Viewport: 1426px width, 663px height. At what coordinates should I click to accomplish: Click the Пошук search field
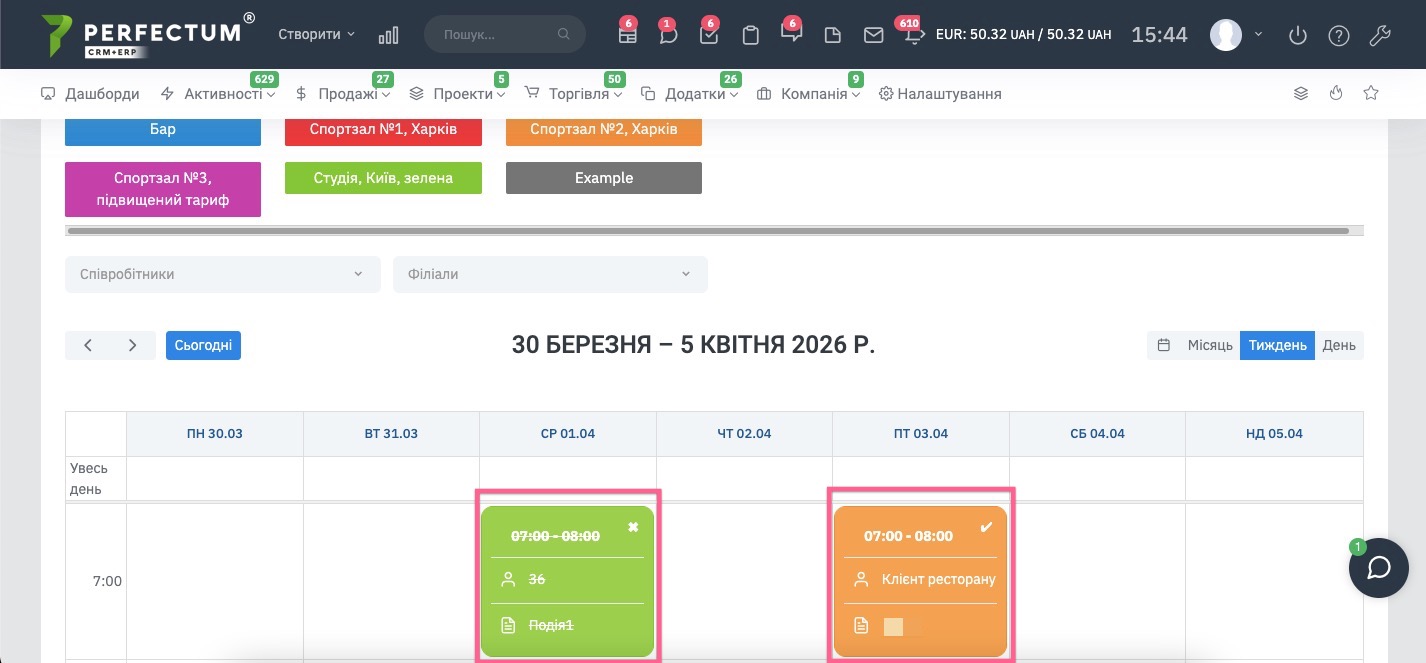pos(497,34)
